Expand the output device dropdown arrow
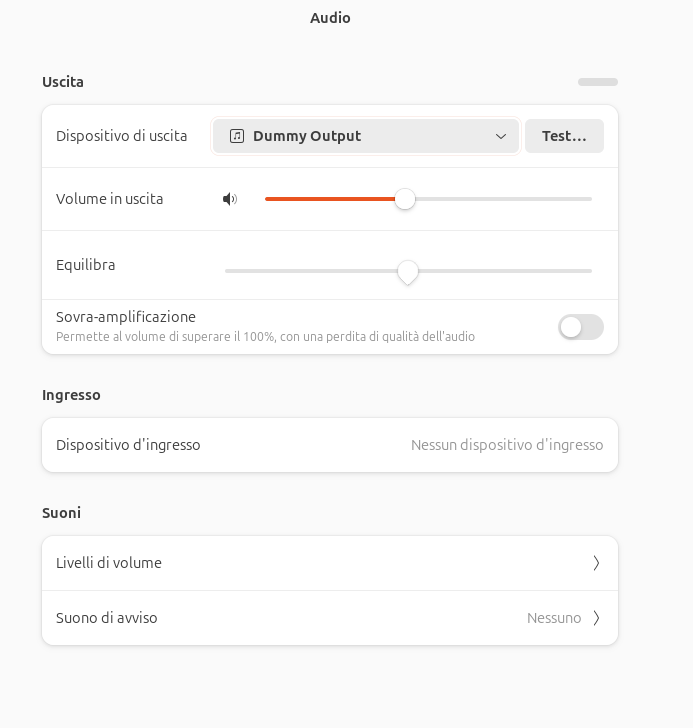 pos(501,136)
